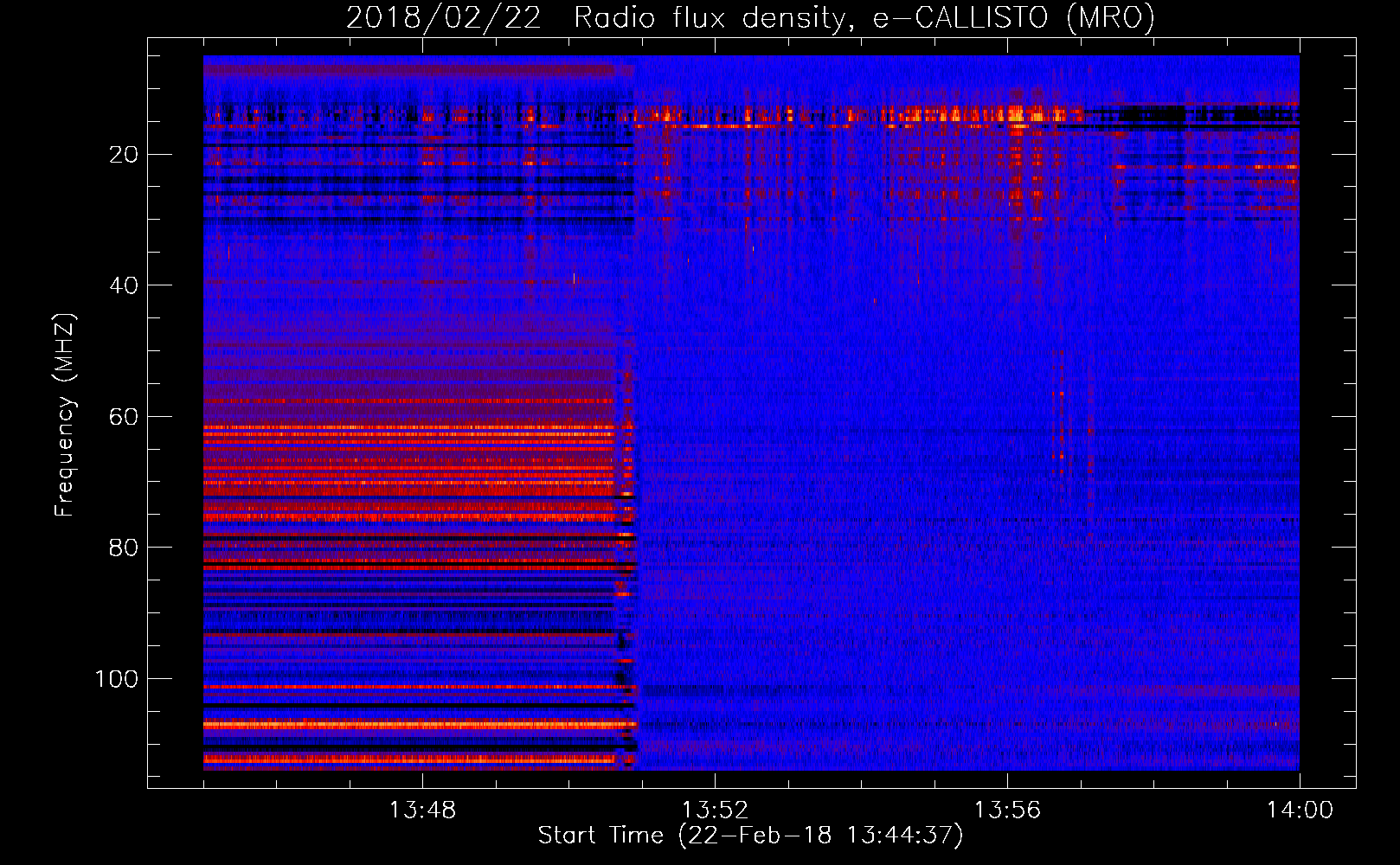This screenshot has height=865, width=1400.
Task: Click the 'Frequency (MHZ)' axis label
Action: click(x=65, y=415)
